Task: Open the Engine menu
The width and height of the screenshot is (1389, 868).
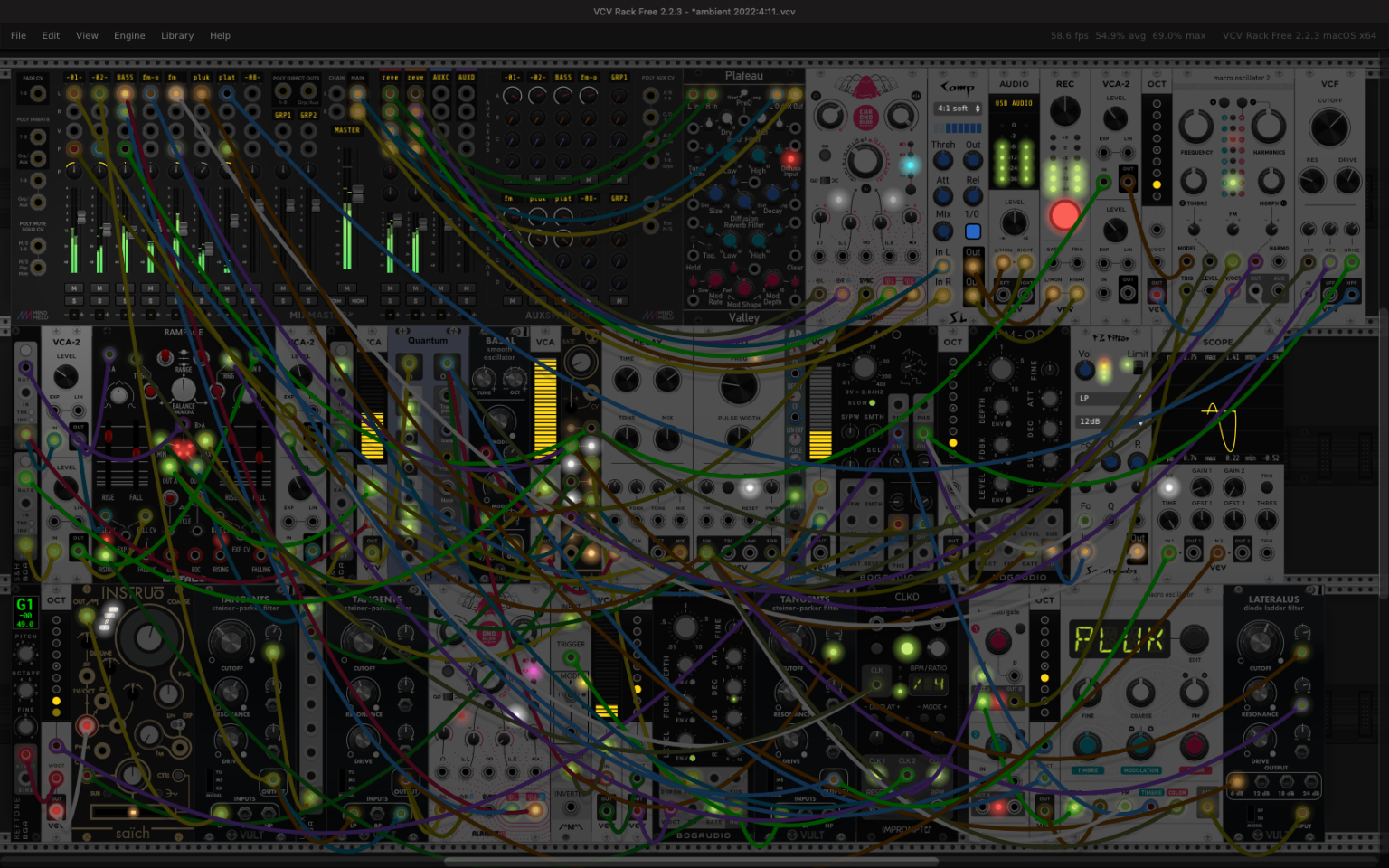Action: 129,35
